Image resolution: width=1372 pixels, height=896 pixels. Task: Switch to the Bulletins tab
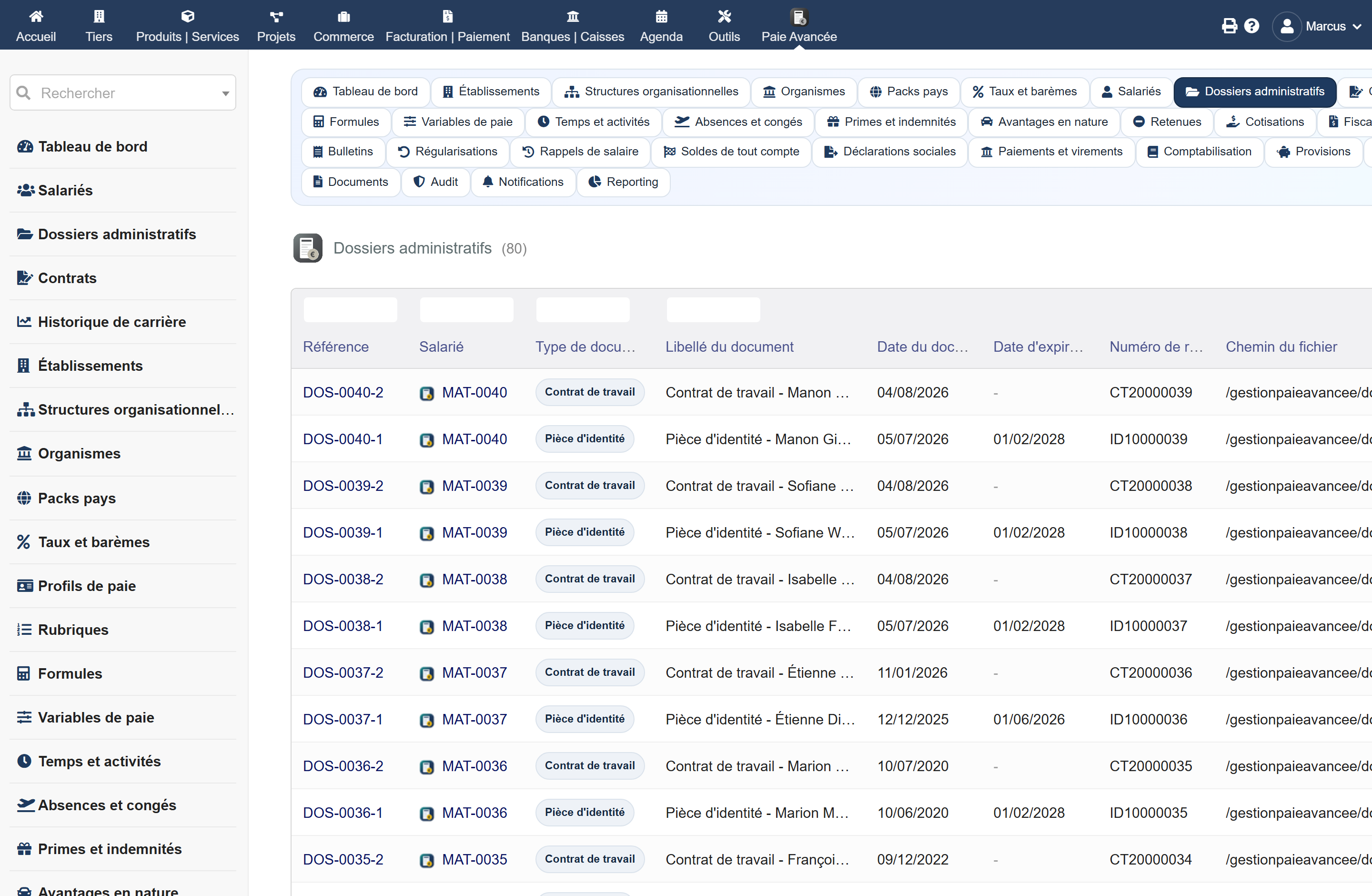[x=343, y=152]
